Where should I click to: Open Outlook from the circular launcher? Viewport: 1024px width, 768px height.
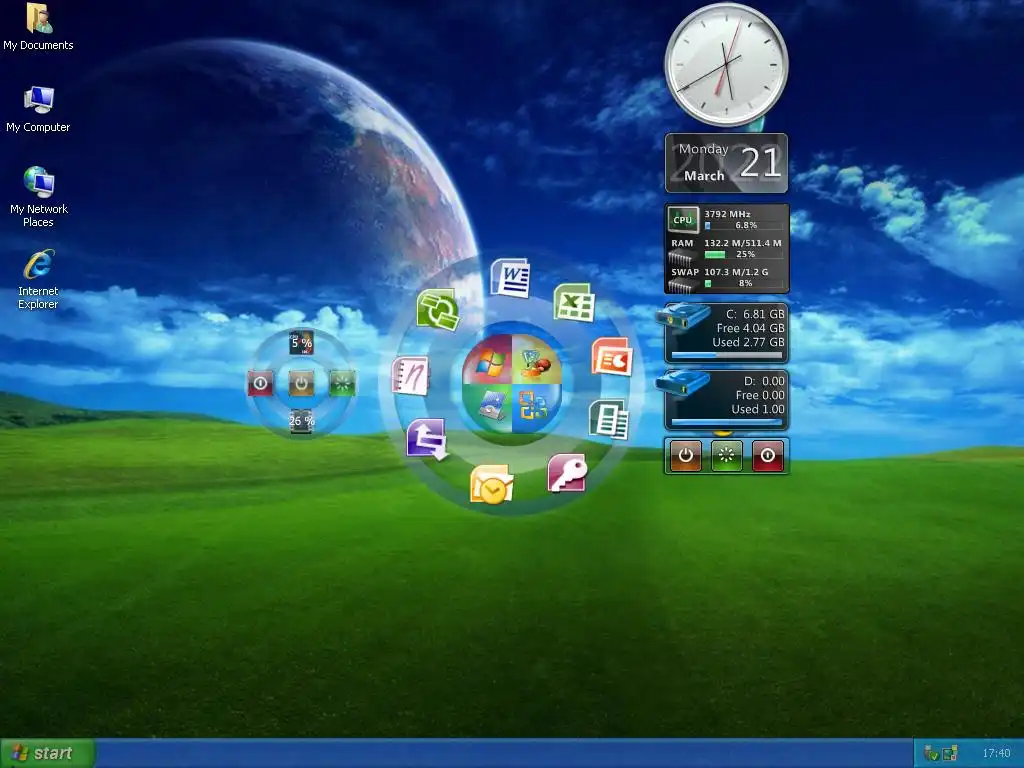(x=491, y=484)
